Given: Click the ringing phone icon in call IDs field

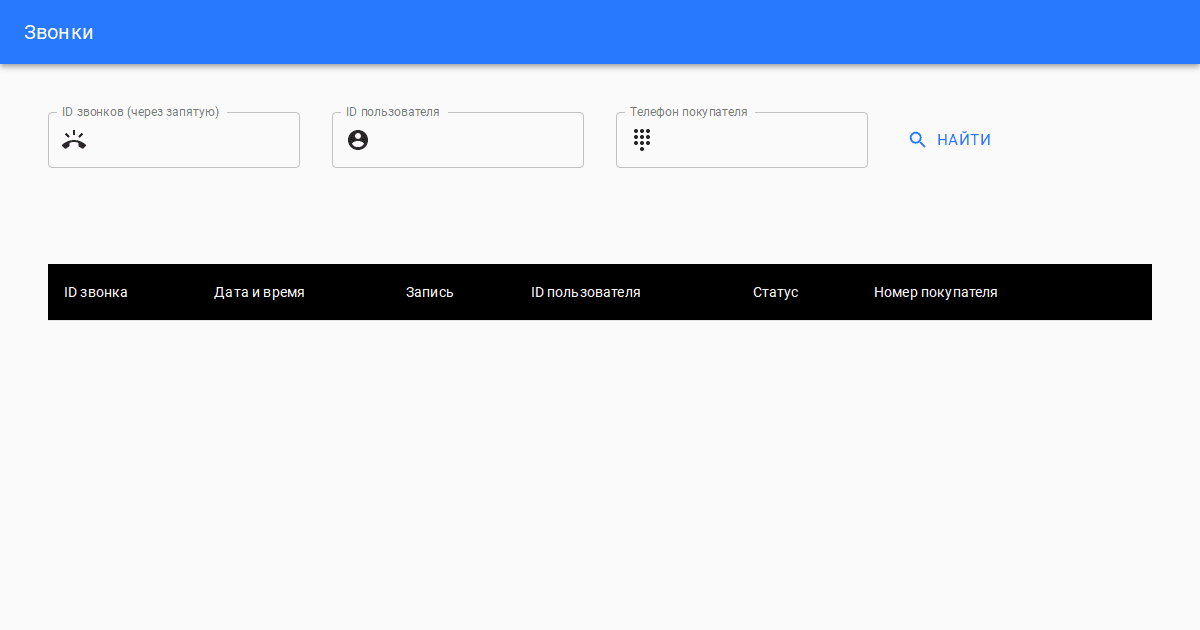Looking at the screenshot, I should pos(74,140).
